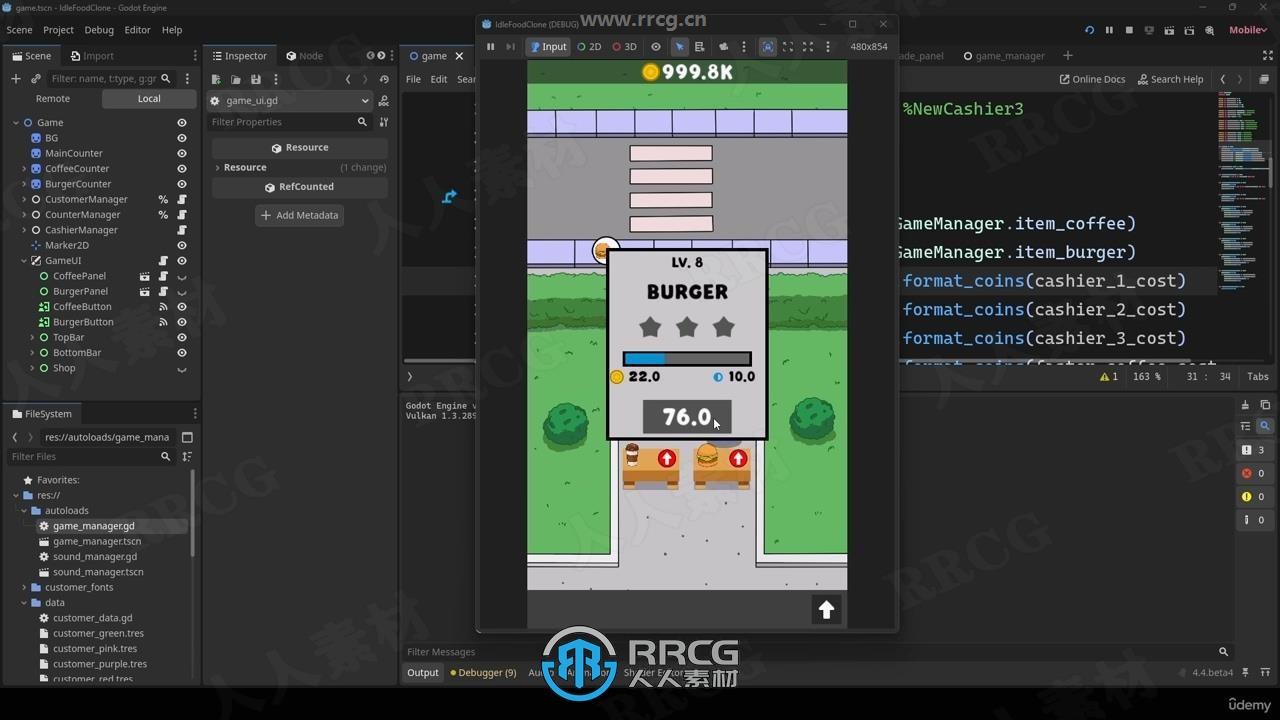Open the Scene menu
1280x720 pixels.
point(19,30)
